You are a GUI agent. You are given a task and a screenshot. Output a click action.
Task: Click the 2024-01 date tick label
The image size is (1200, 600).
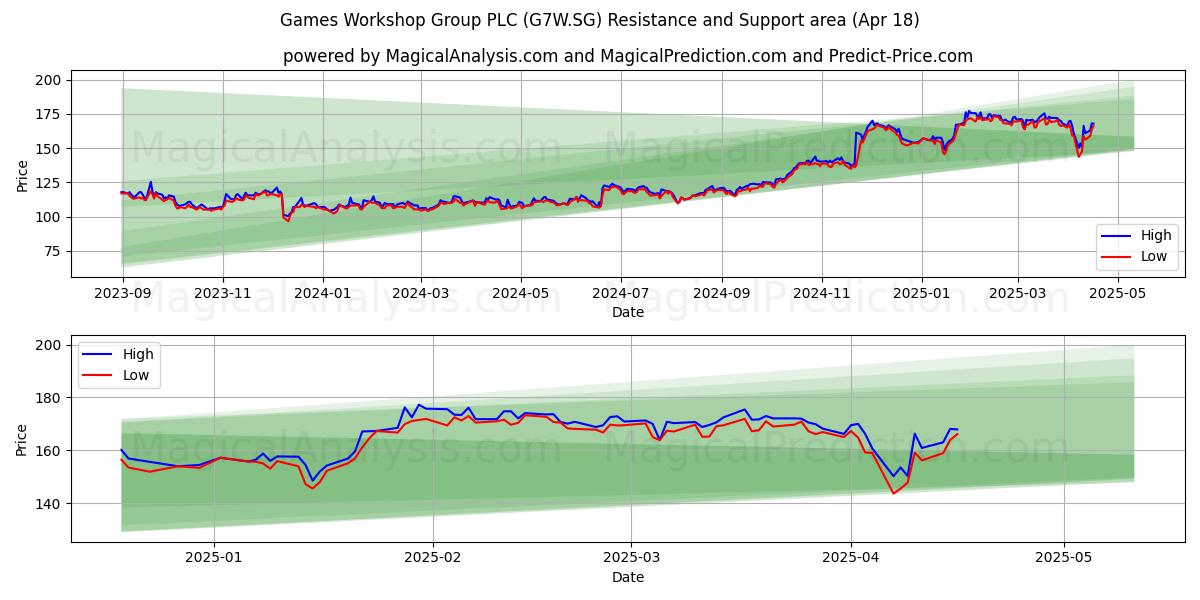[323, 293]
